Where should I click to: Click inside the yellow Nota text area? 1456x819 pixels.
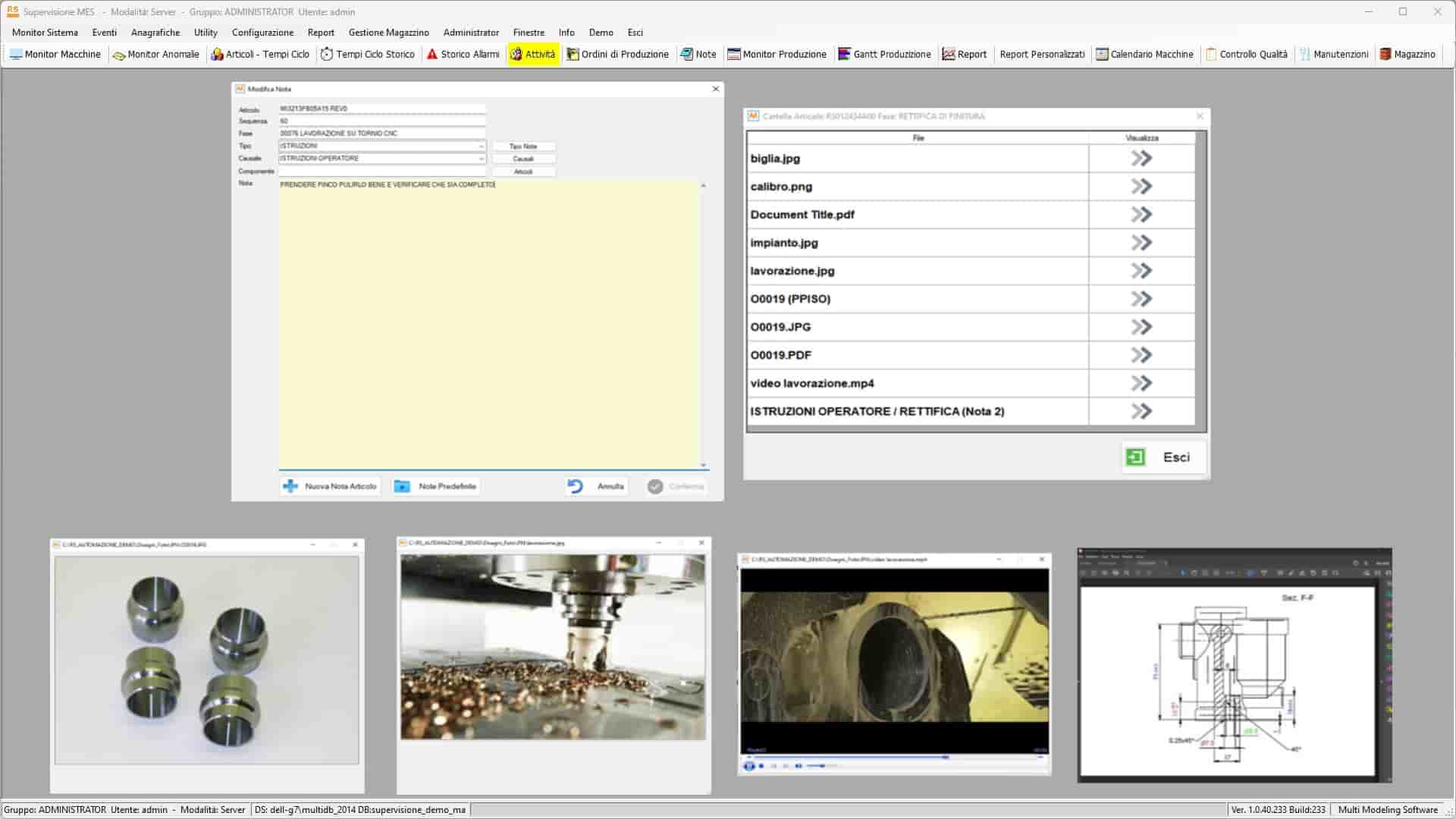488,325
